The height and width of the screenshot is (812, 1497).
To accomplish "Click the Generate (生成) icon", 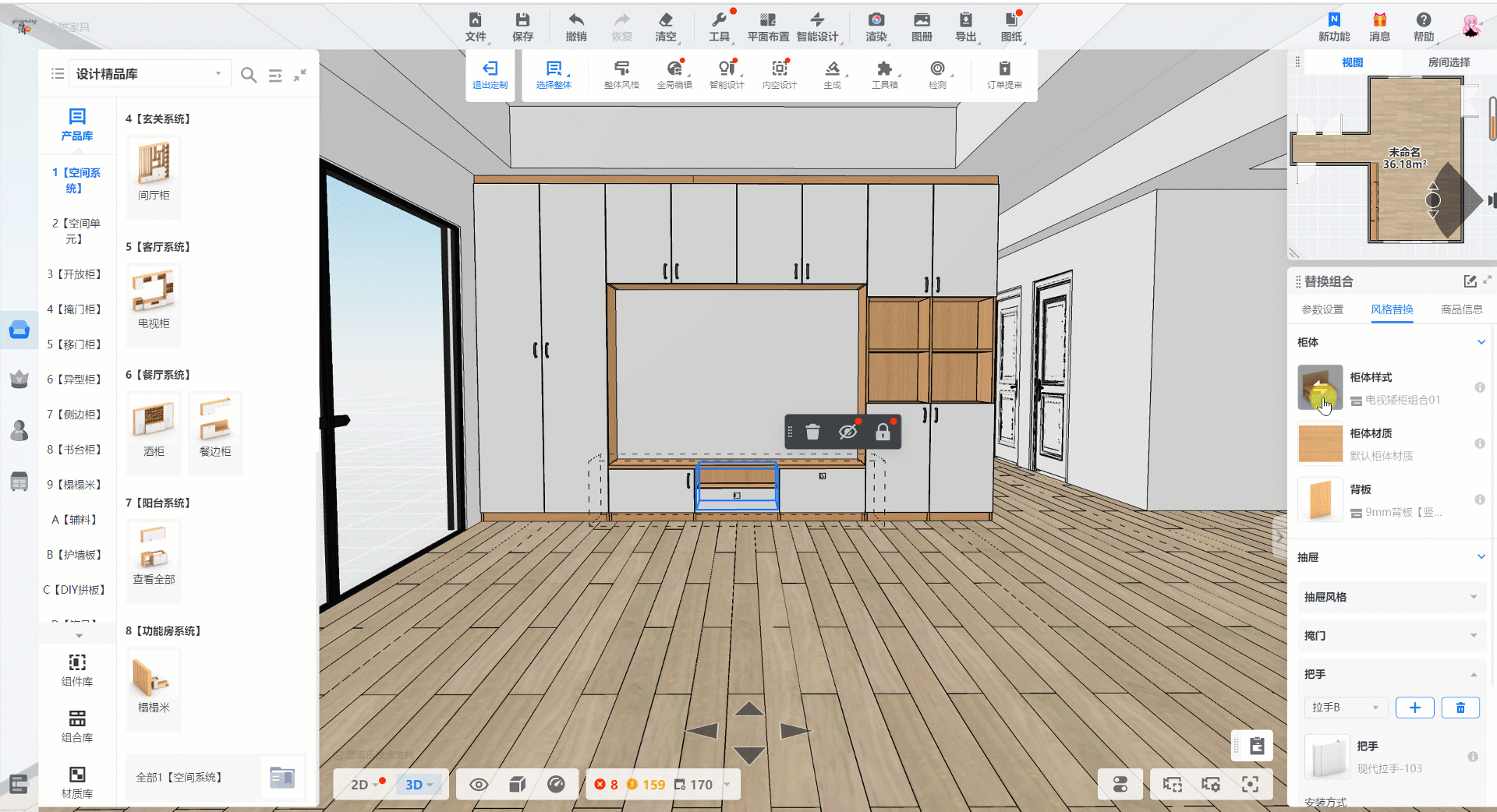I will point(832,74).
